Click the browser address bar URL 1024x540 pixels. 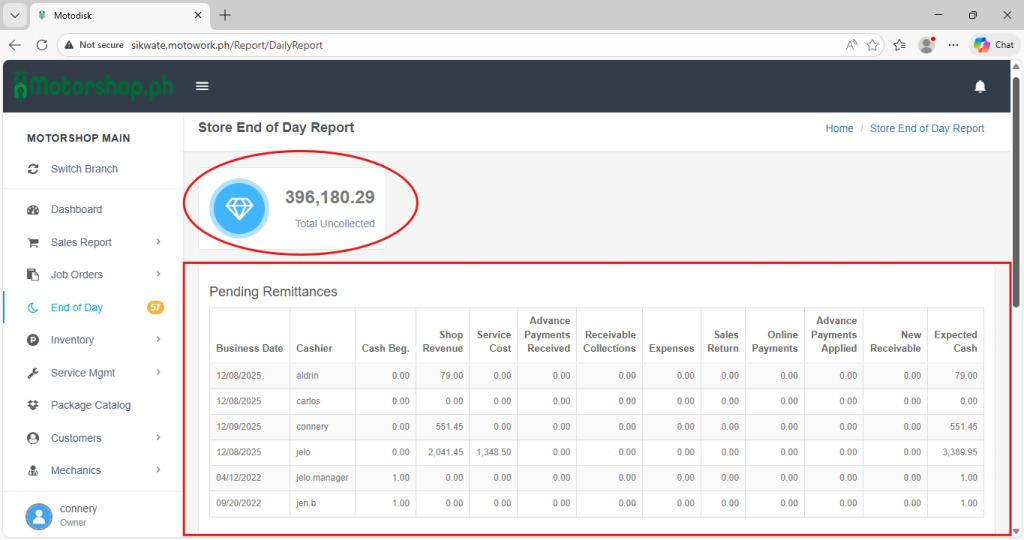pos(228,45)
